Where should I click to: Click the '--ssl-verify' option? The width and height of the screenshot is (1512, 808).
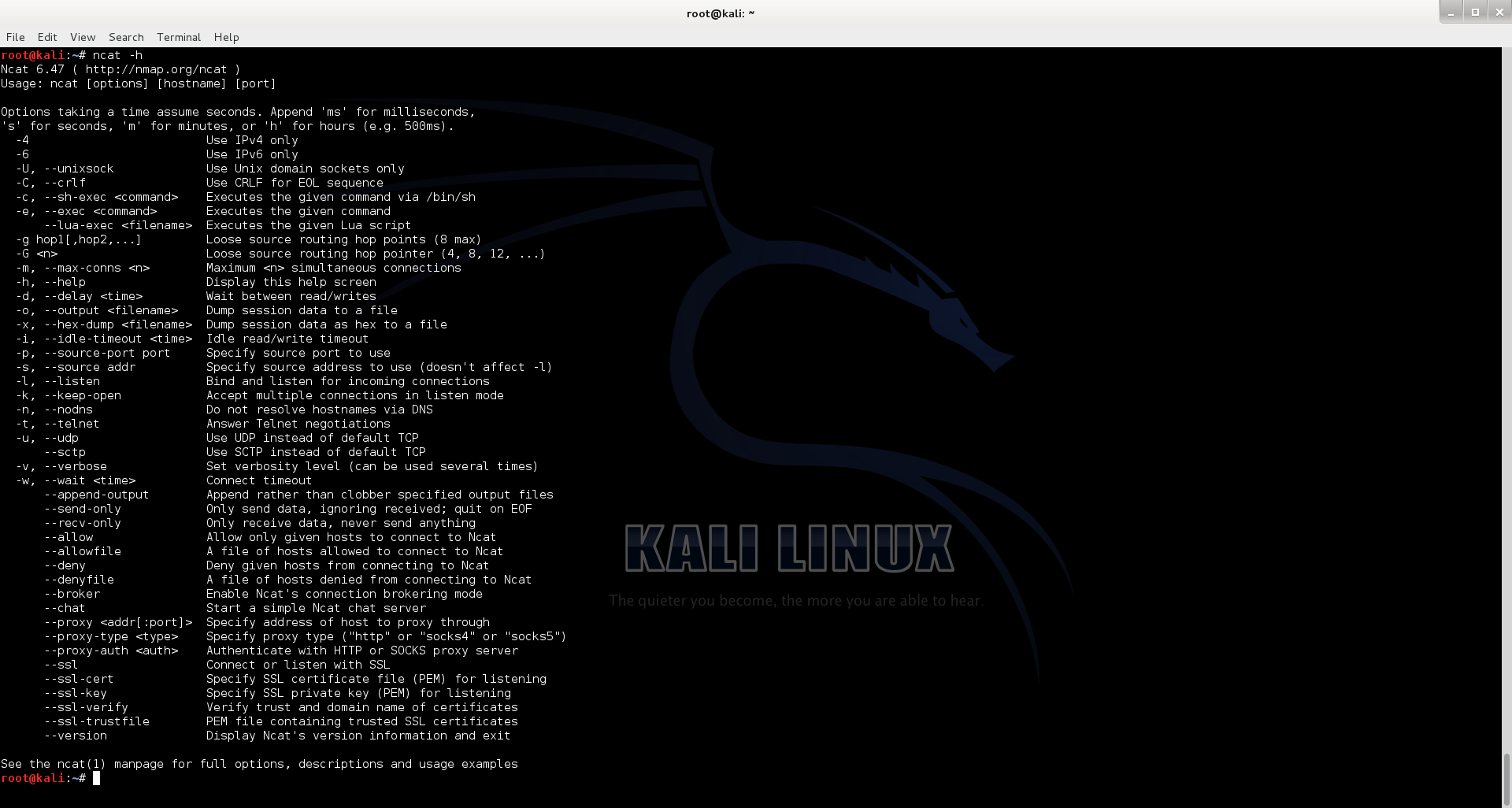86,707
